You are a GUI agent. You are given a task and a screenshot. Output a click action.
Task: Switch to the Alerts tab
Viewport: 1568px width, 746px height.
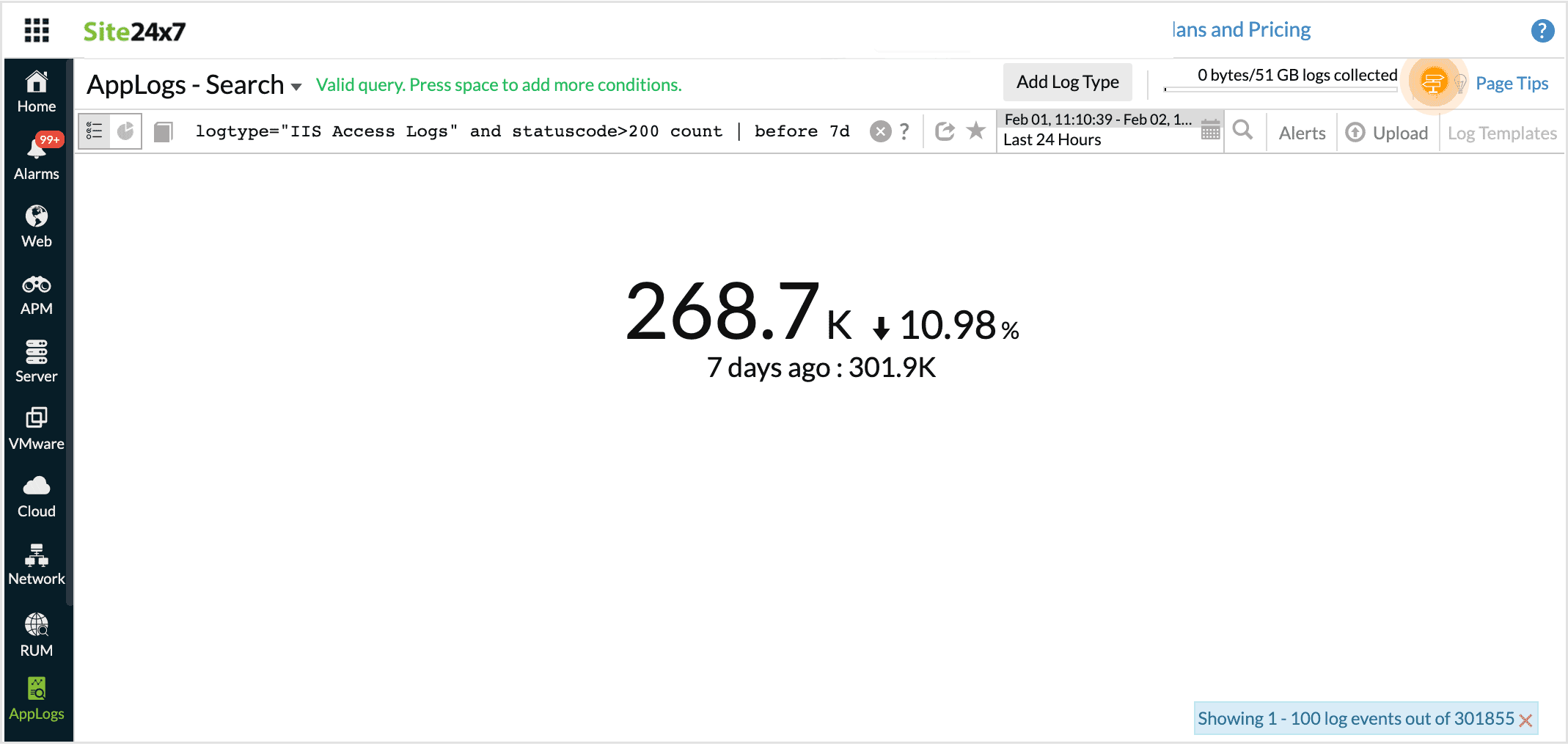(1301, 133)
